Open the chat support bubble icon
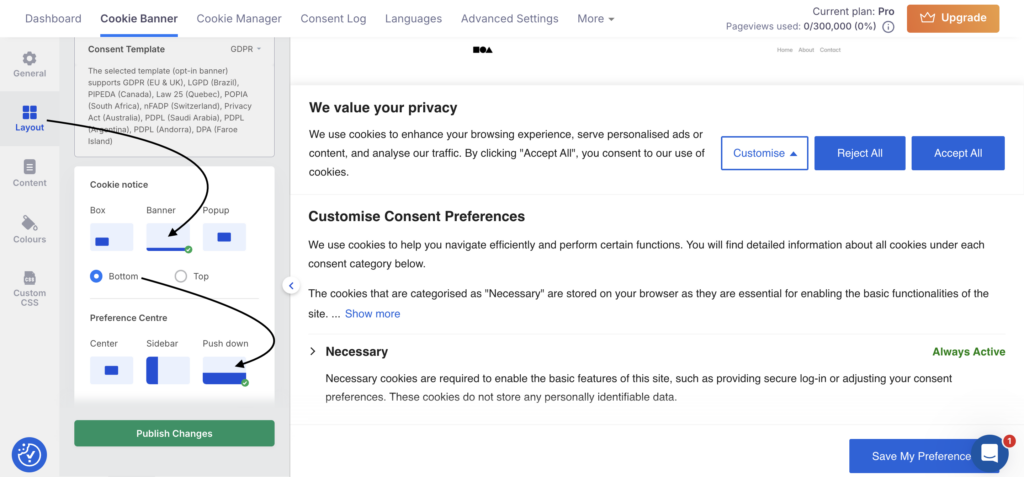Image resolution: width=1024 pixels, height=477 pixels. (x=989, y=454)
